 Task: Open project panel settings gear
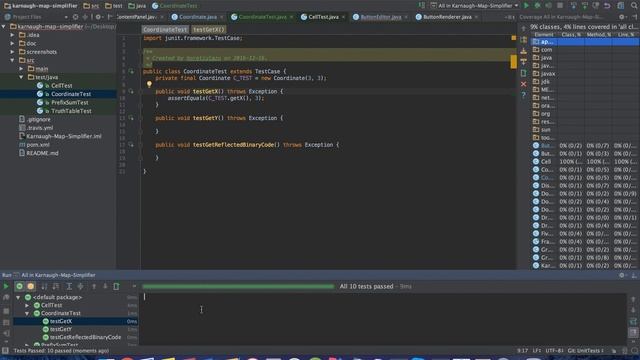click(x=98, y=17)
